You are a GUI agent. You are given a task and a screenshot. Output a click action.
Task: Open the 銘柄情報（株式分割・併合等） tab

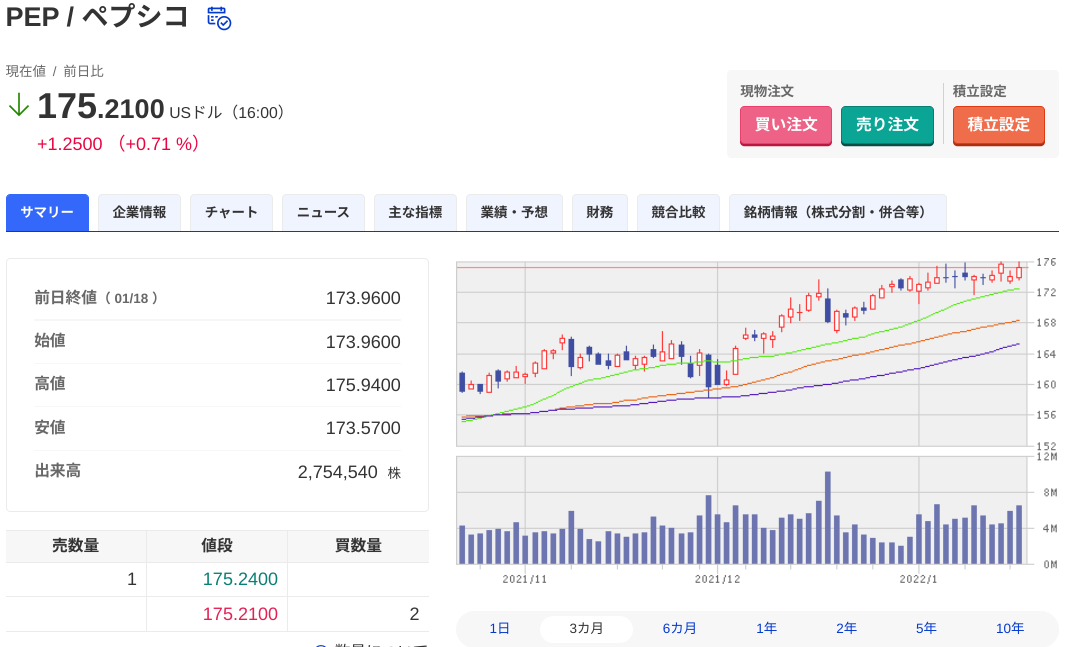pyautogui.click(x=838, y=212)
